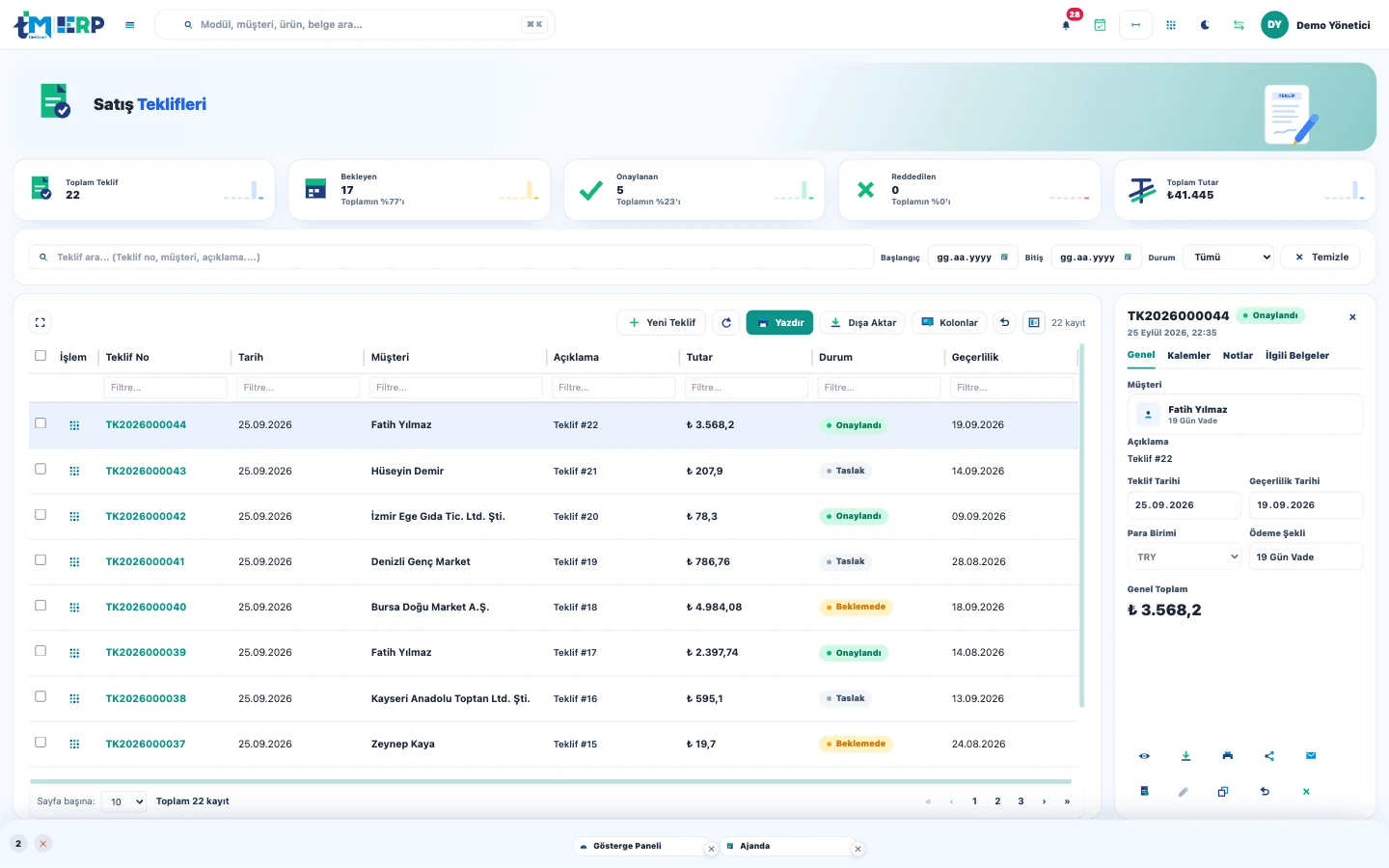The height and width of the screenshot is (868, 1389).
Task: Switch to the Kalemler tab
Action: [x=1188, y=356]
